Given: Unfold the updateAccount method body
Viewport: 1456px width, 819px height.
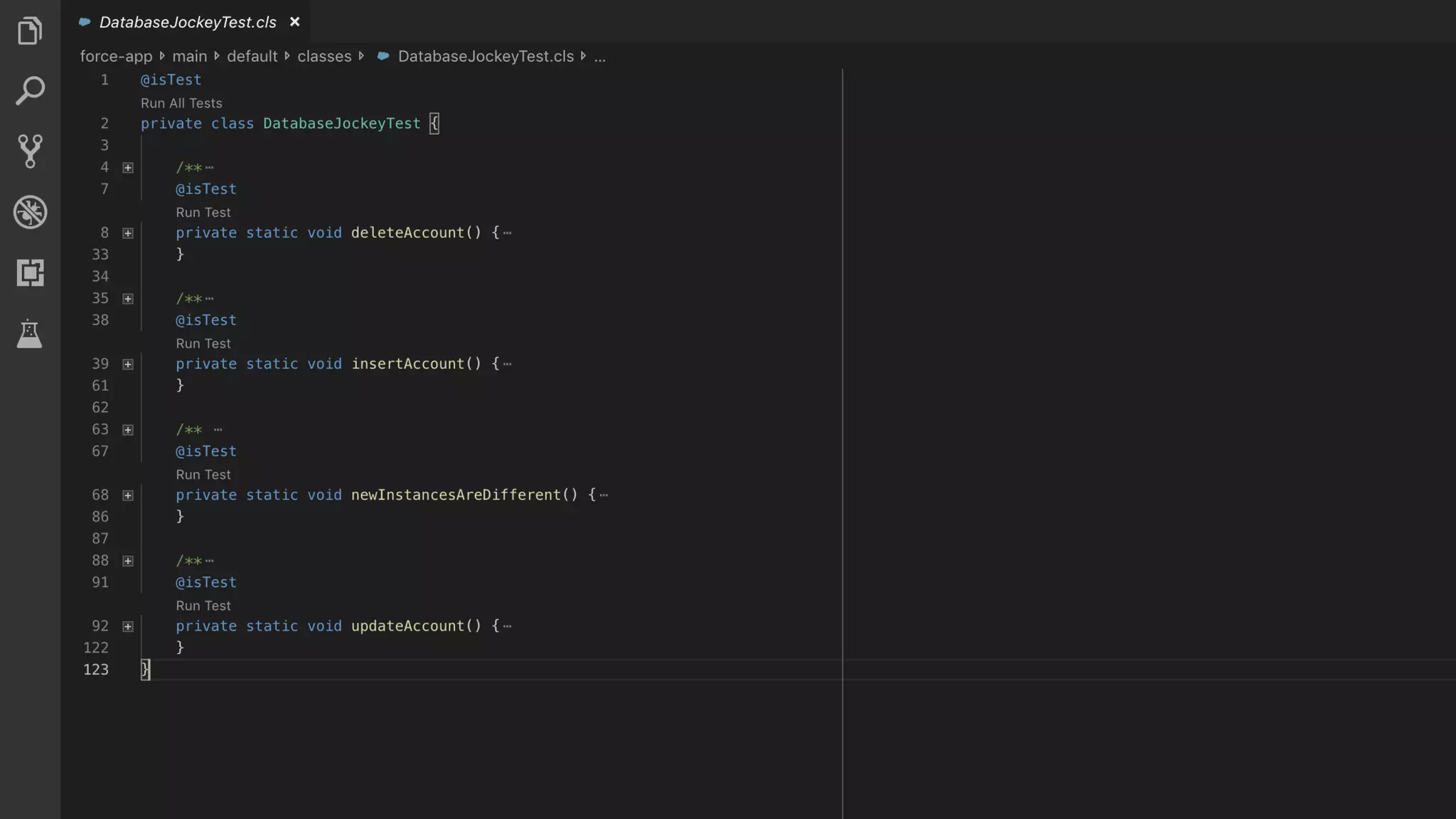Looking at the screenshot, I should tap(128, 626).
